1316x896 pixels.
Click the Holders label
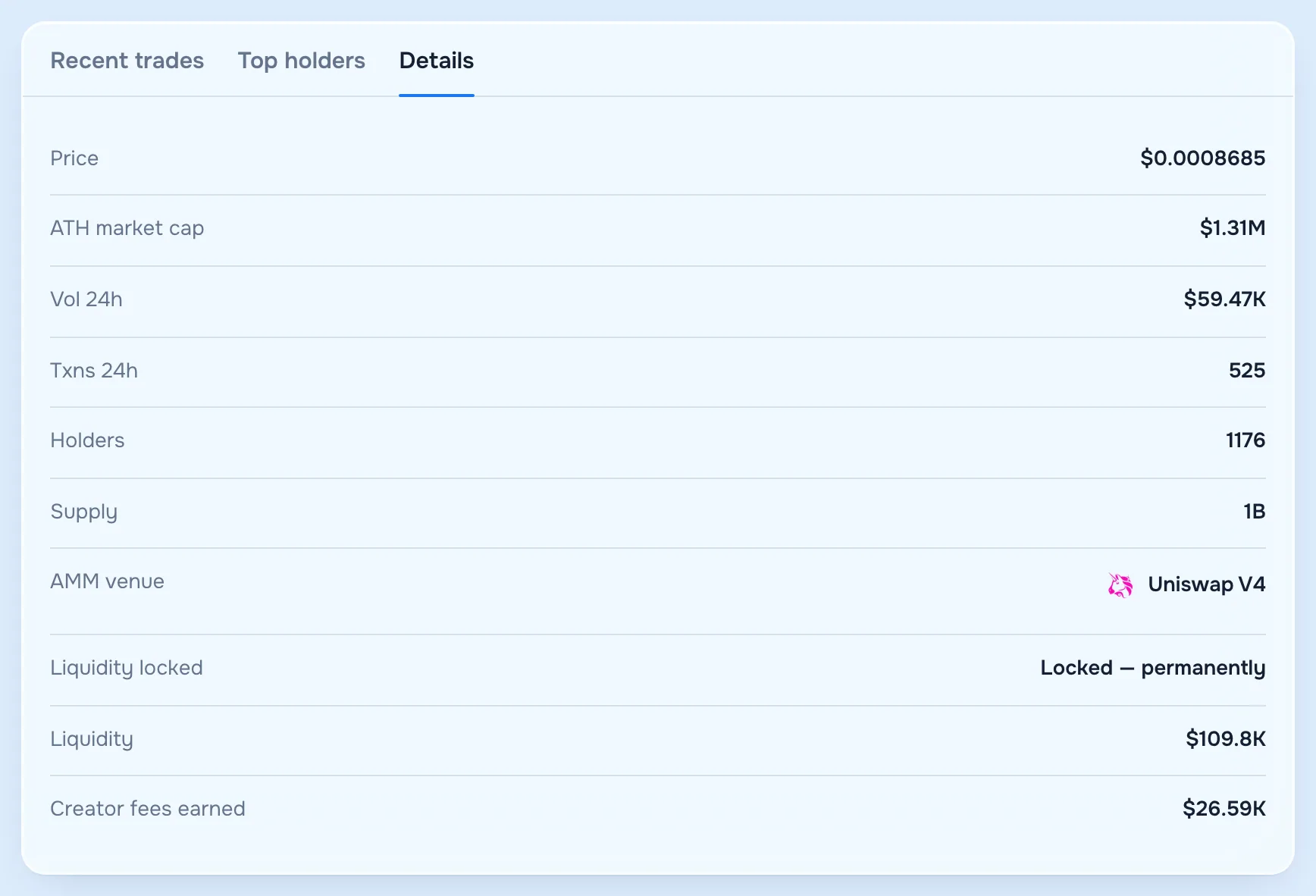87,440
